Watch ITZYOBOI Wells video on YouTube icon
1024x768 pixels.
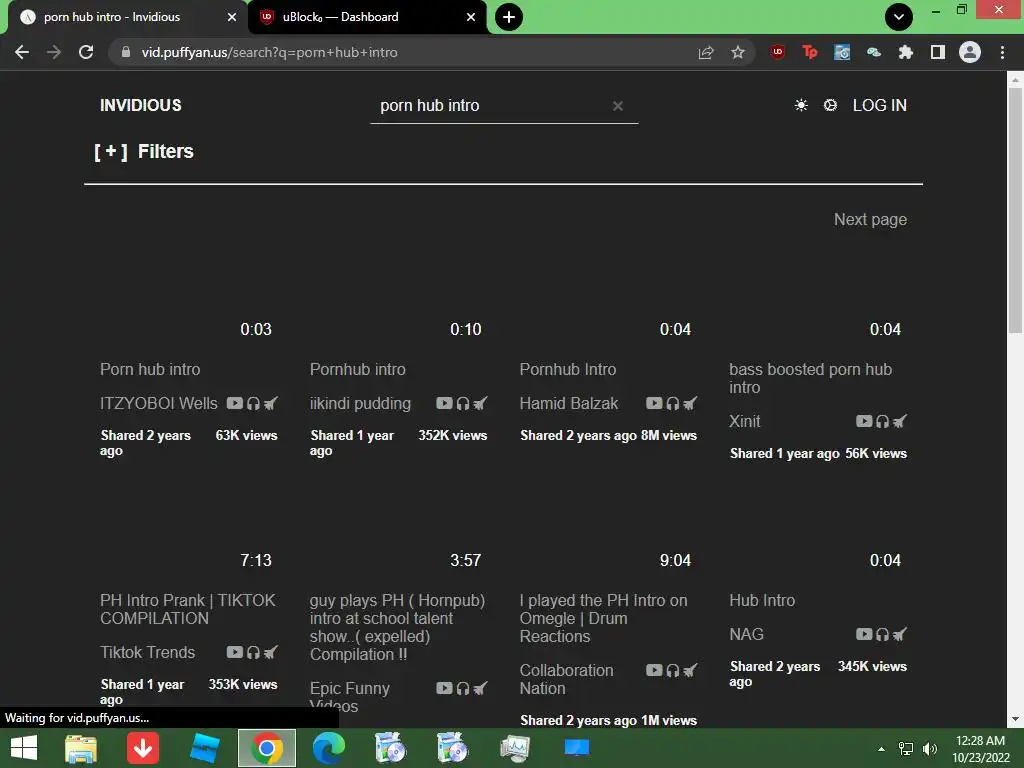(x=234, y=403)
